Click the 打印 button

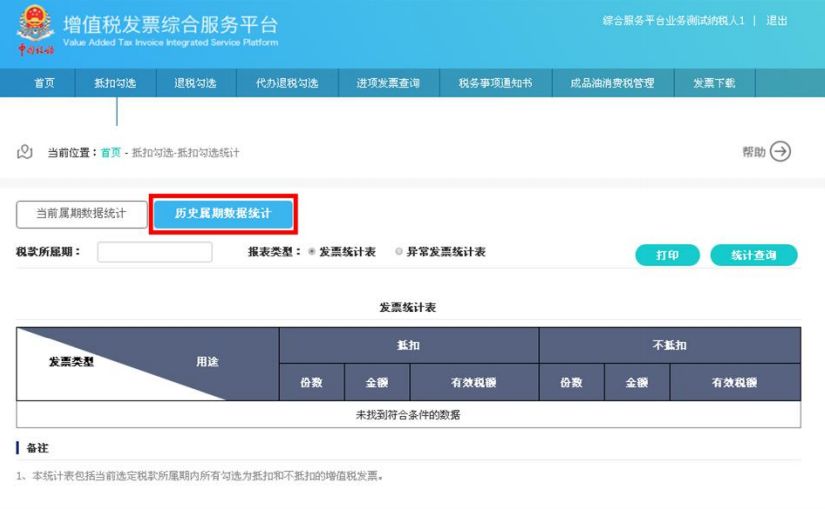click(667, 255)
